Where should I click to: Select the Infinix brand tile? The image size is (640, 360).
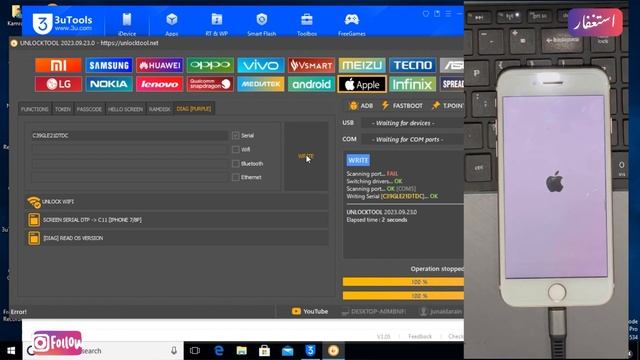[x=413, y=84]
